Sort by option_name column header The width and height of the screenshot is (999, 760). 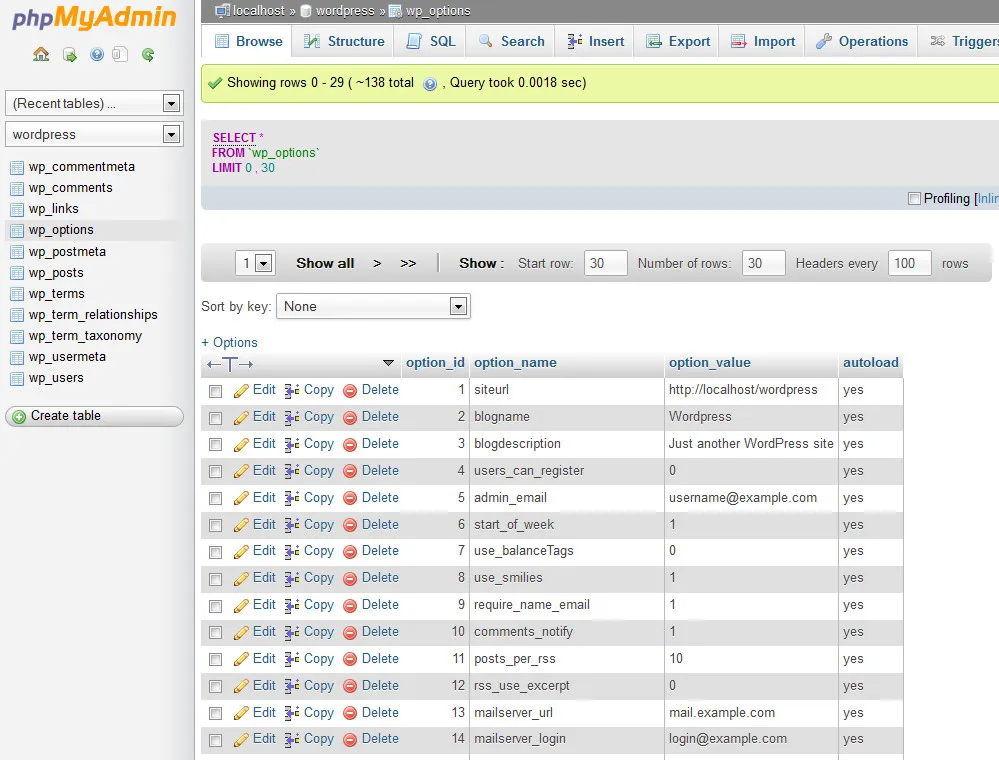tap(515, 362)
